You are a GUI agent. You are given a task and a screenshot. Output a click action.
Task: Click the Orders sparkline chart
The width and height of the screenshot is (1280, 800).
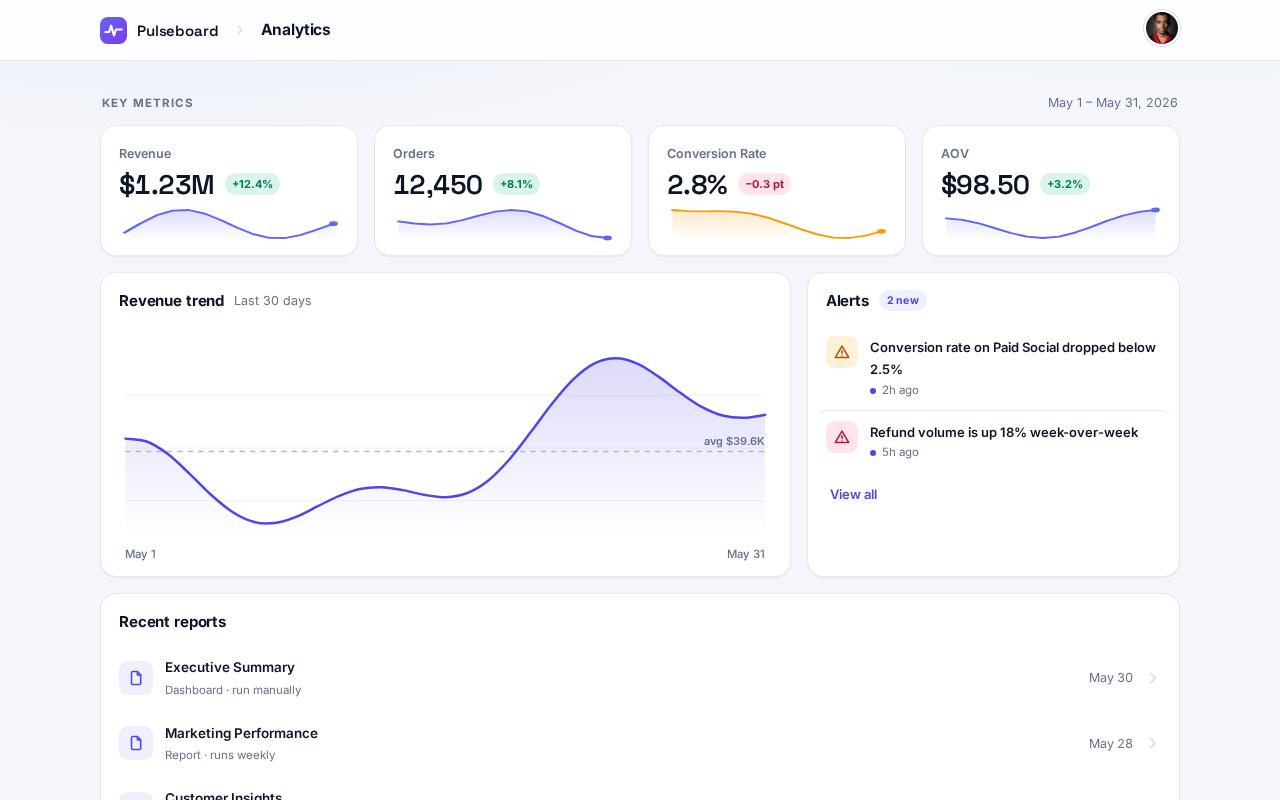(503, 224)
